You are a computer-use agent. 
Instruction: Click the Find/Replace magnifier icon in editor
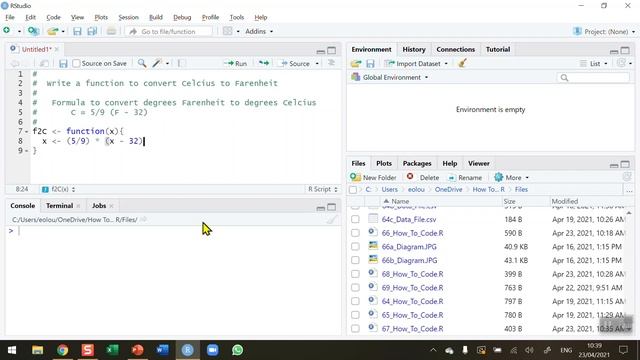[x=142, y=63]
